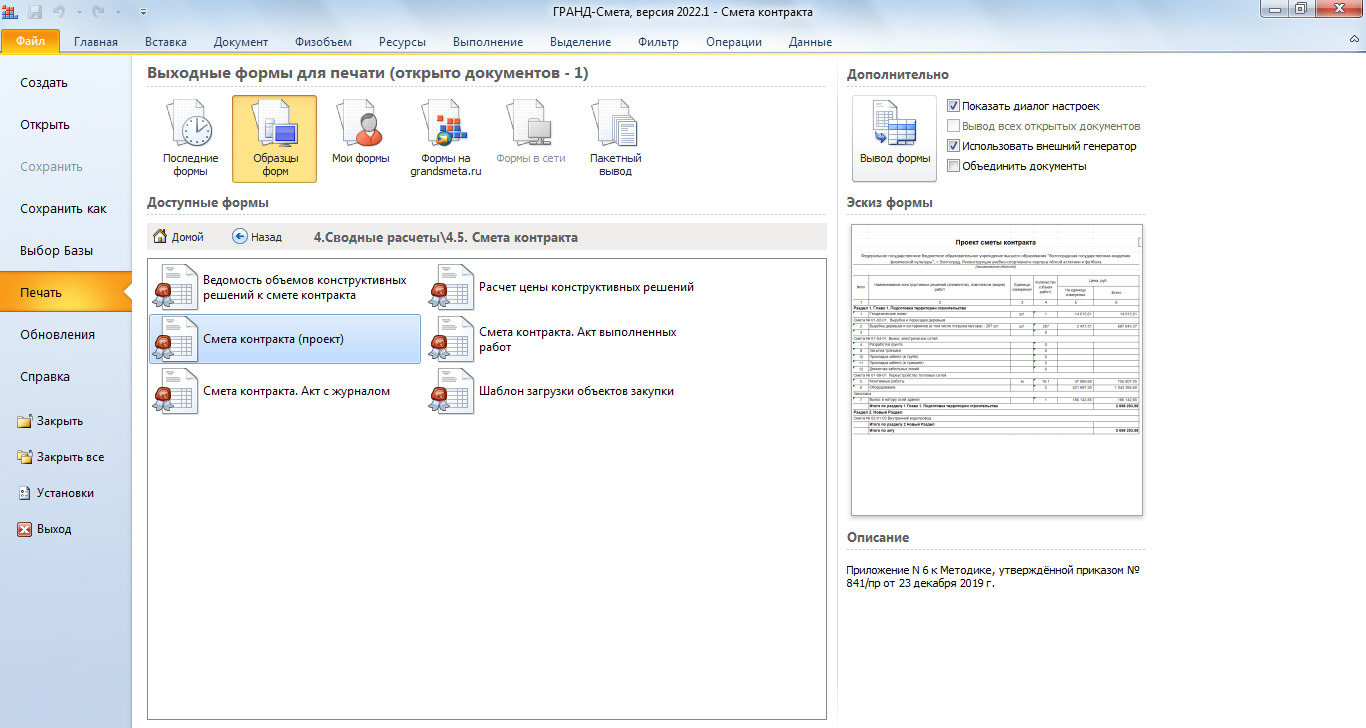Open the Последние формы category
Viewport: 1366px width, 728px height.
[190, 139]
